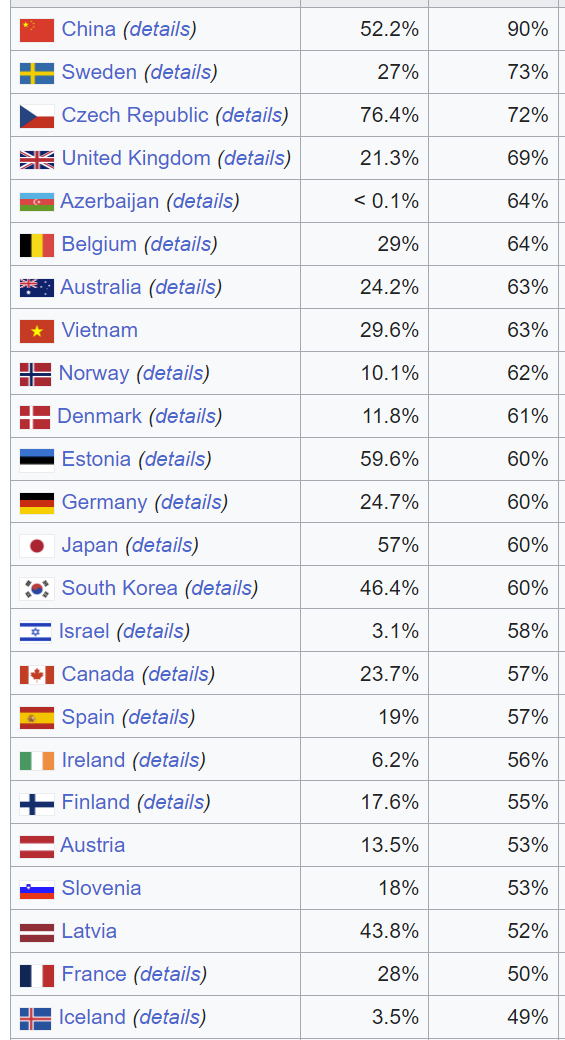Click the Canada flag icon
The image size is (565, 1040).
click(x=36, y=675)
